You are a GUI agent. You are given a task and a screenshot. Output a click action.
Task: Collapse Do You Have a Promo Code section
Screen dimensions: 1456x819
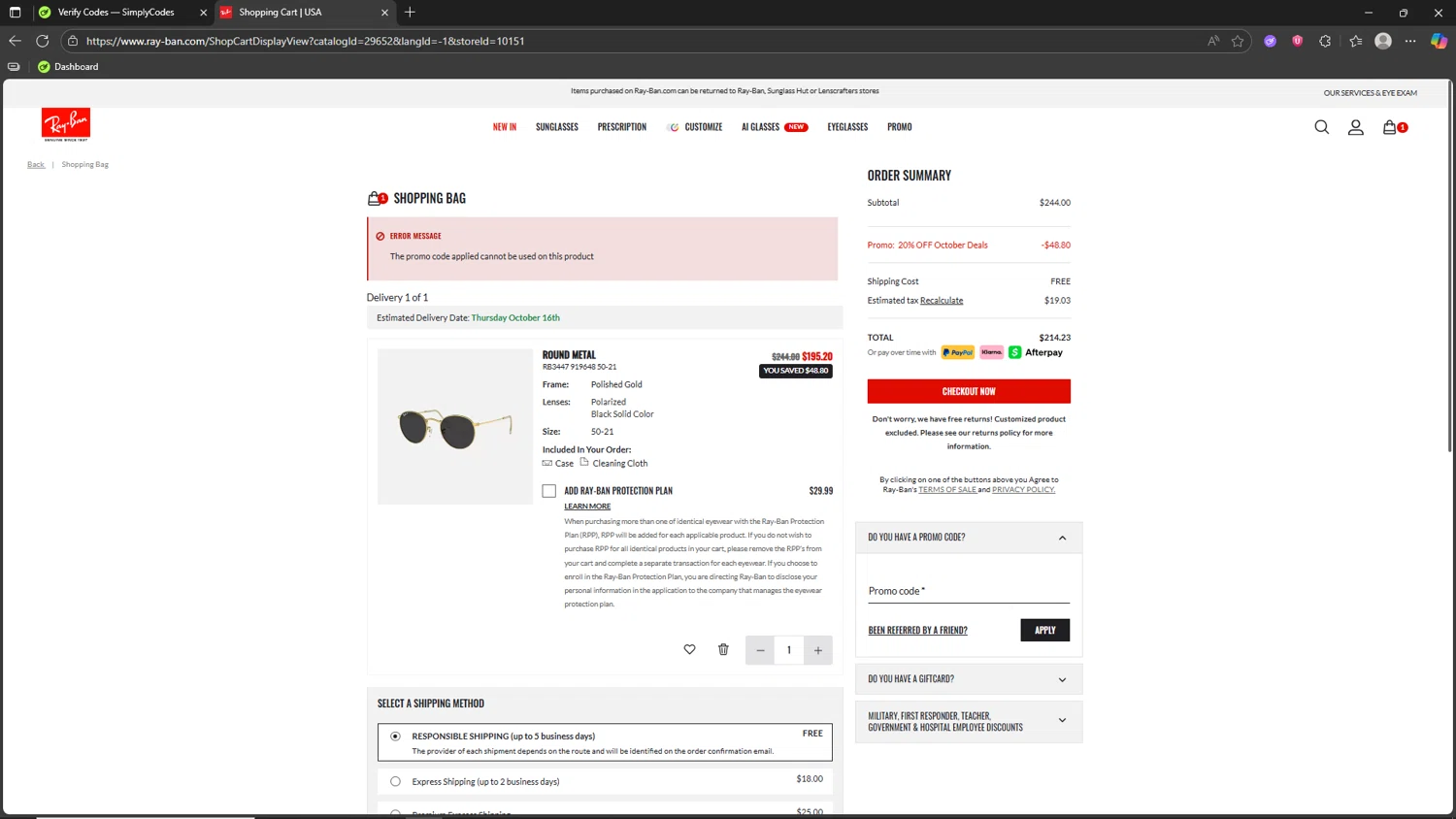coord(1062,538)
